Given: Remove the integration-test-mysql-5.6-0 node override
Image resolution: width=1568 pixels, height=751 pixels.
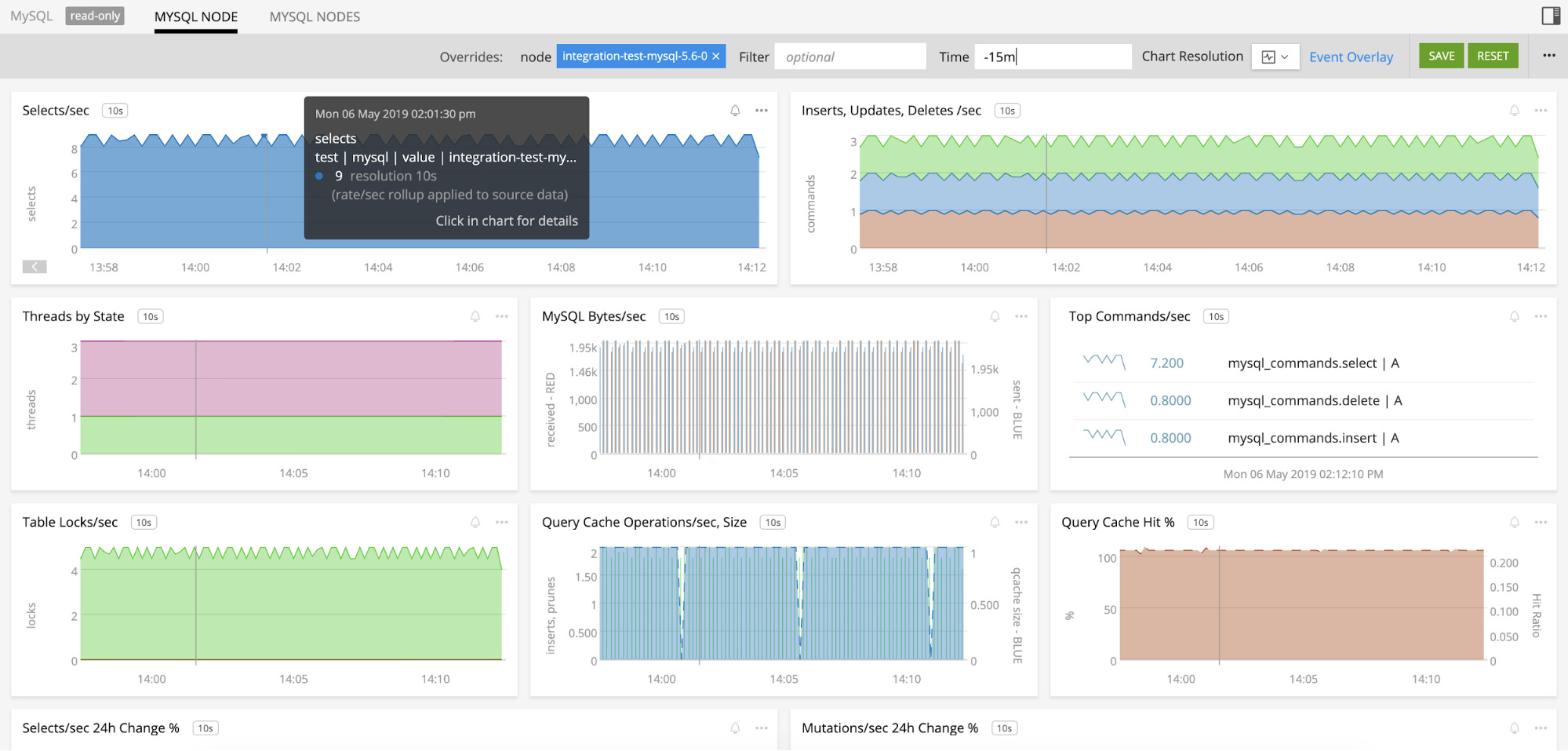Looking at the screenshot, I should coord(716,57).
